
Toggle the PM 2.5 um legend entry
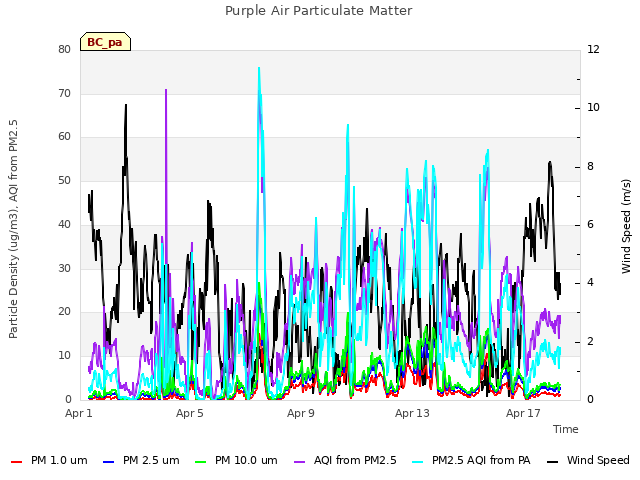pos(141,460)
